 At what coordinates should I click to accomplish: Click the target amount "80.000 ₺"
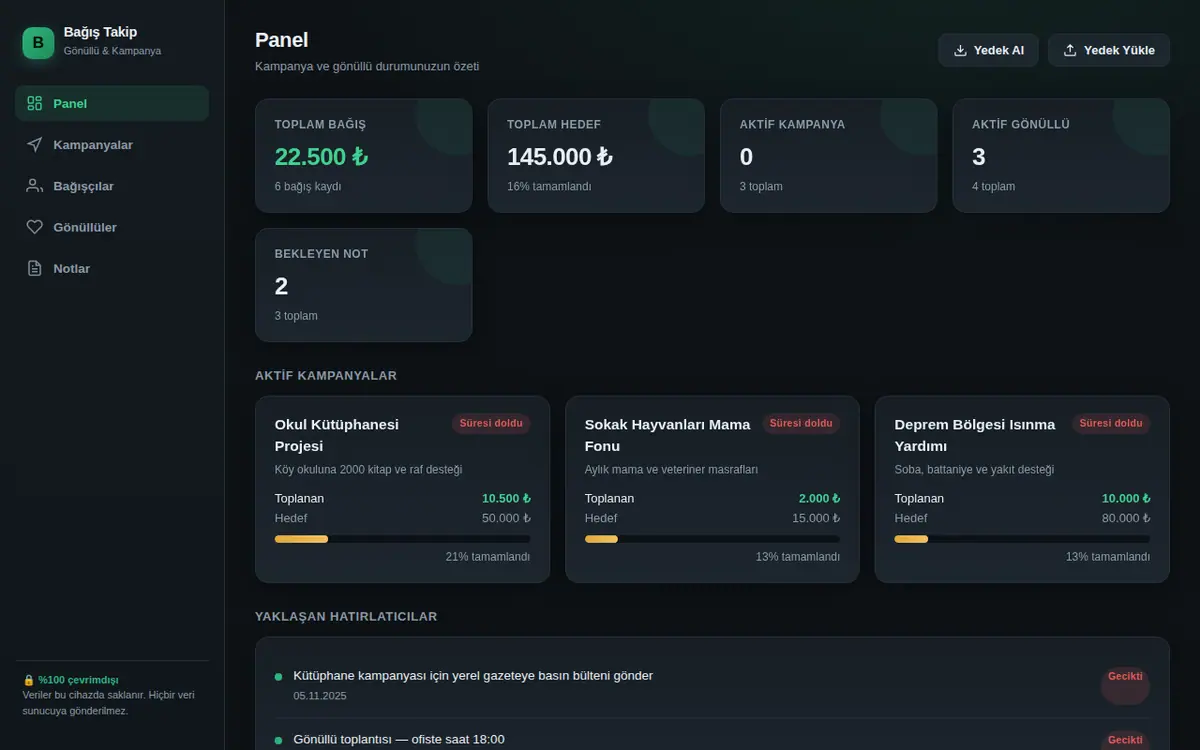[1126, 518]
